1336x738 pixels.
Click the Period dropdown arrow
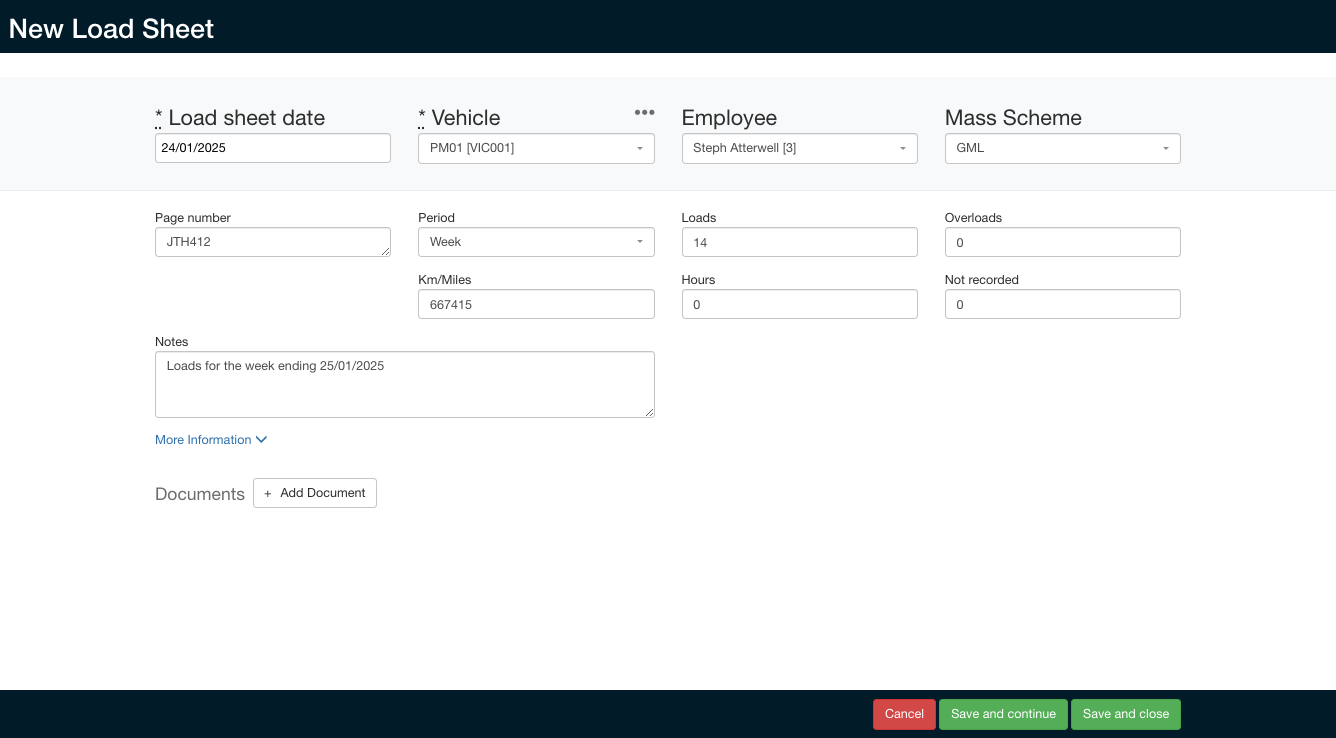pyautogui.click(x=640, y=242)
